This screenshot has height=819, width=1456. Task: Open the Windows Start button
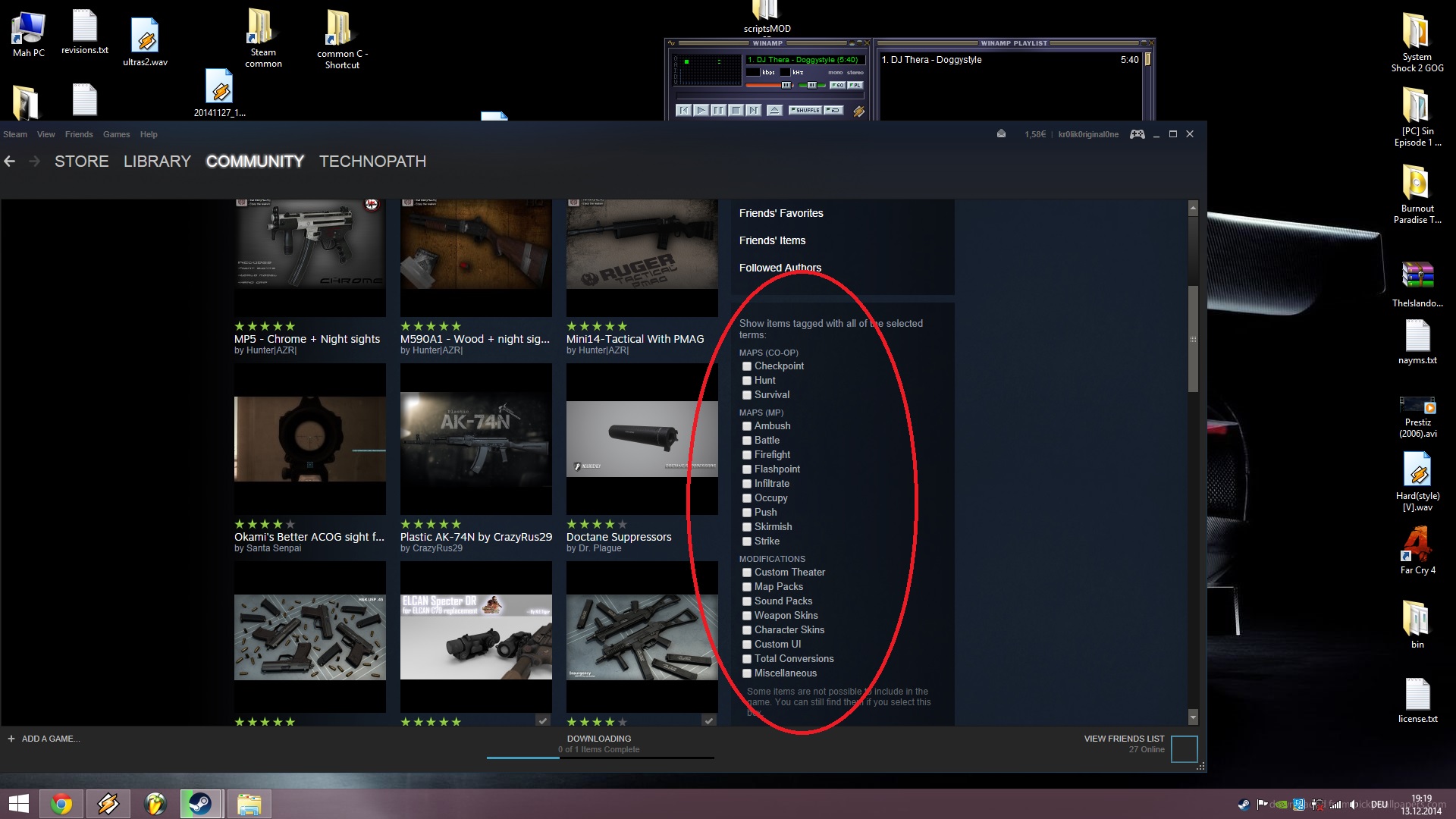19,804
